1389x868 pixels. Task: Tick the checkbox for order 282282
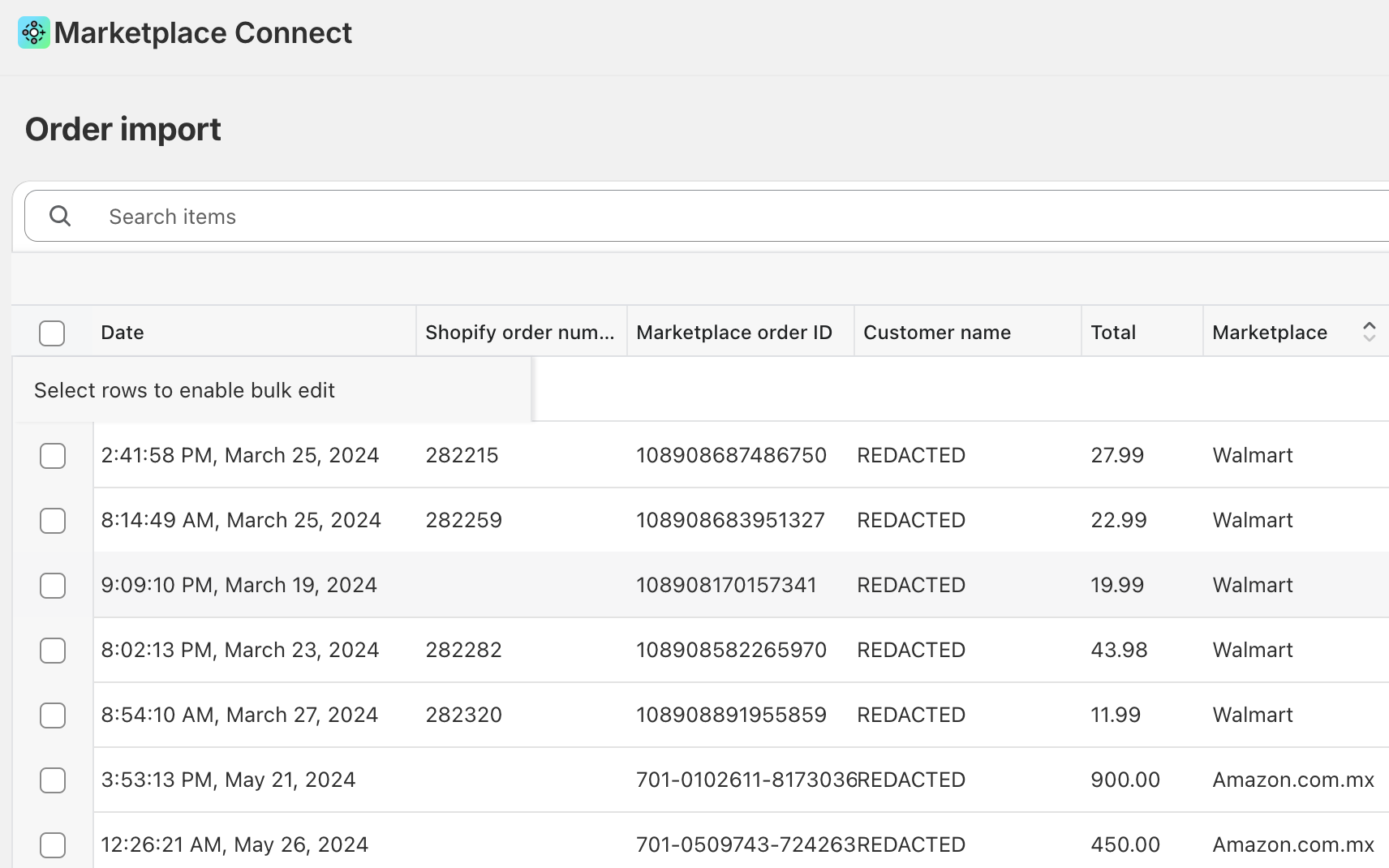click(53, 651)
